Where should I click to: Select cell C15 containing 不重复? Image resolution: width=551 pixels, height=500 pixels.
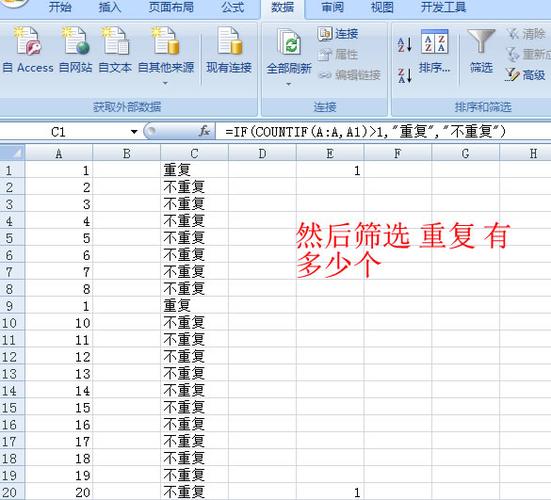coord(194,407)
